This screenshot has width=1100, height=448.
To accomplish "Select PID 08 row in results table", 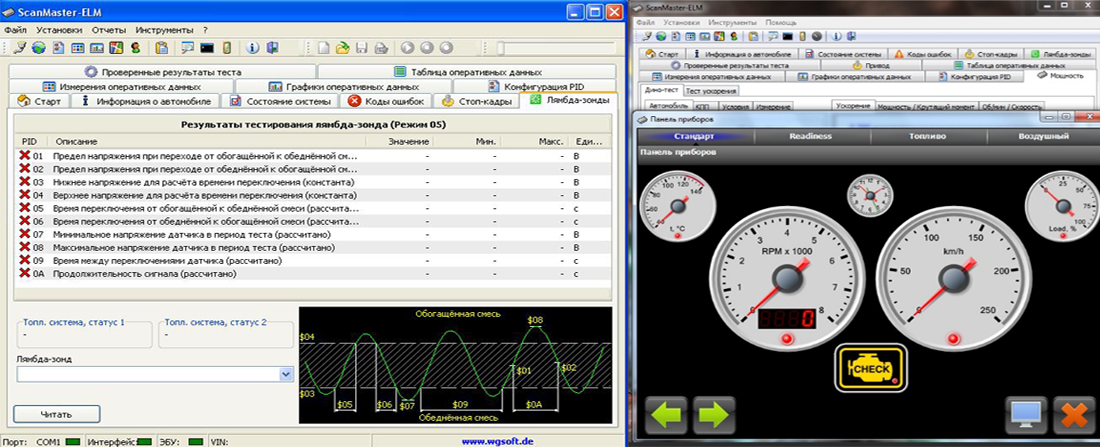I will pos(313,247).
